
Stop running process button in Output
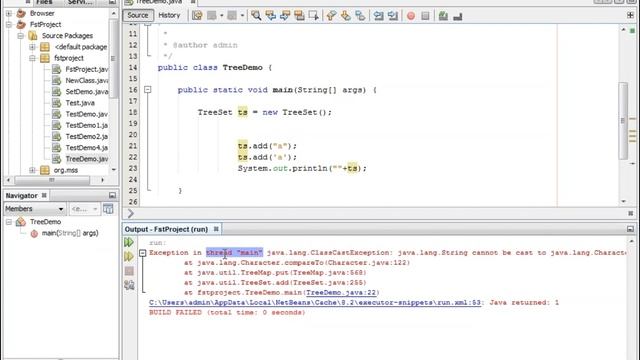(x=129, y=271)
